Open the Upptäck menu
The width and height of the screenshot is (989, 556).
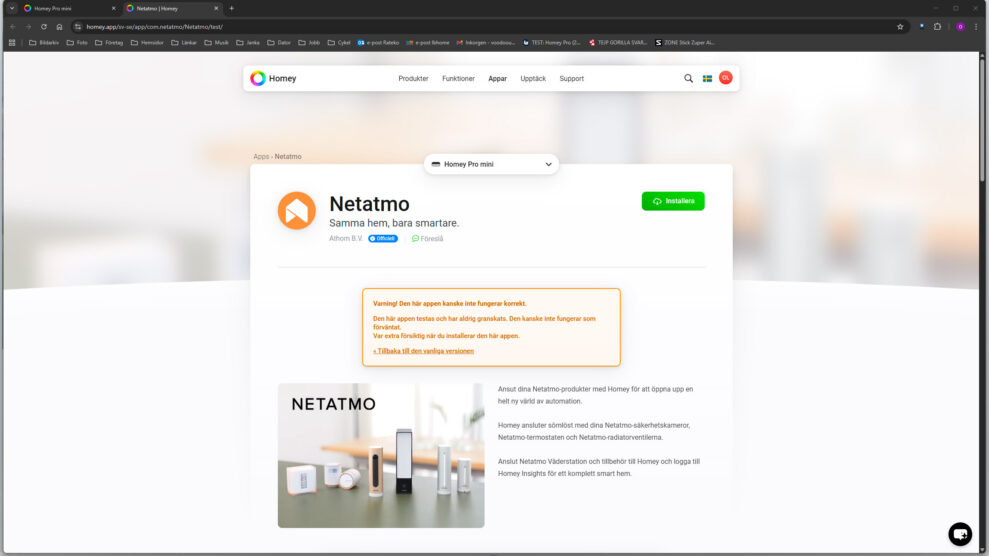[533, 79]
